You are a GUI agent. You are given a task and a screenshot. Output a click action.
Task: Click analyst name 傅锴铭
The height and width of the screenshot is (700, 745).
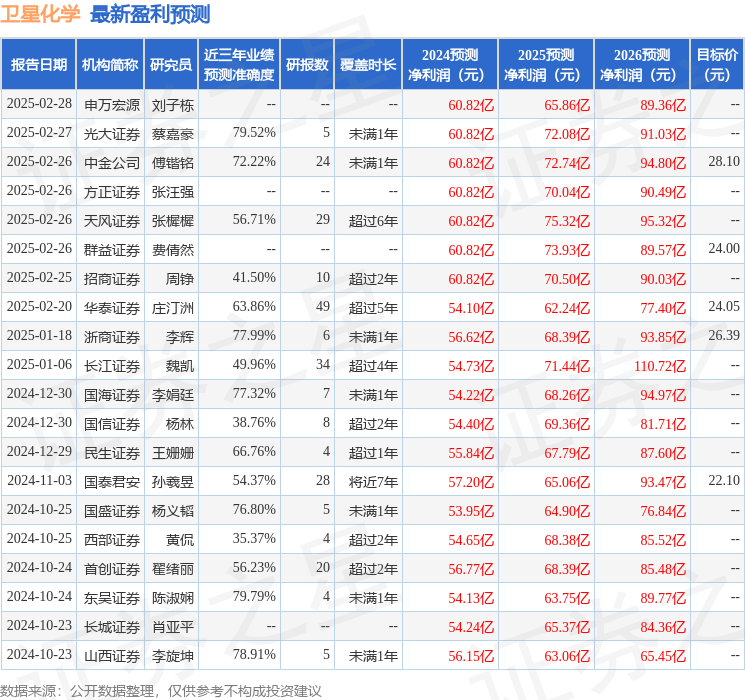pyautogui.click(x=173, y=163)
